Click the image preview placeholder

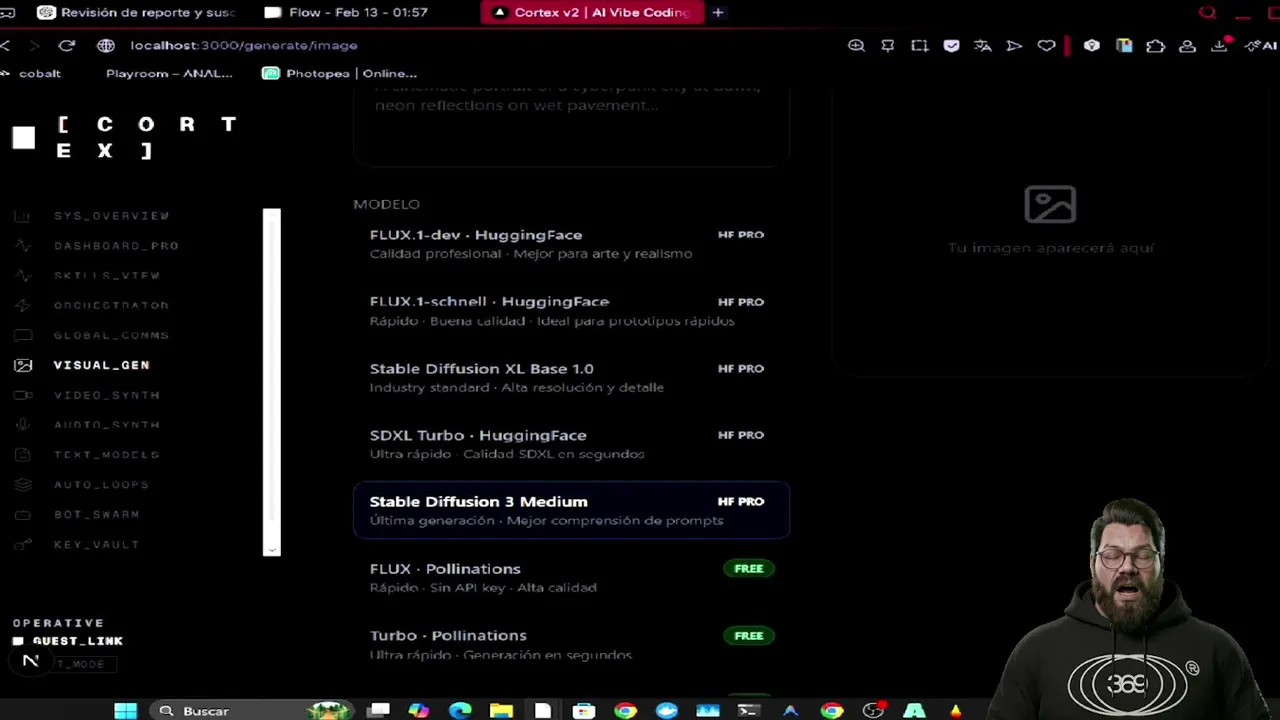(1050, 222)
